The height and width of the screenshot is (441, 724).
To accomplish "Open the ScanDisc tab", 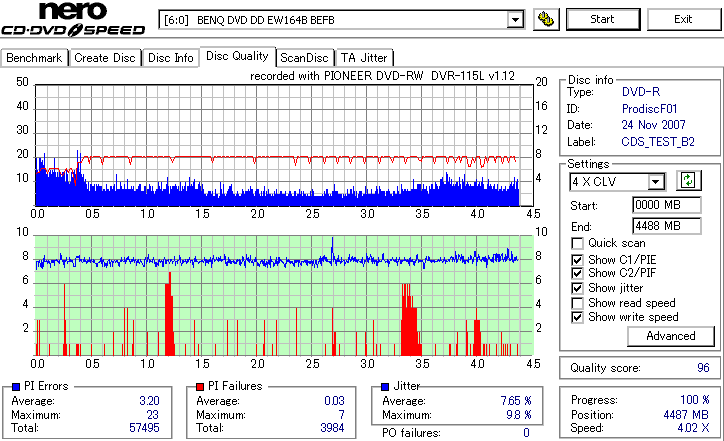I will (x=304, y=58).
